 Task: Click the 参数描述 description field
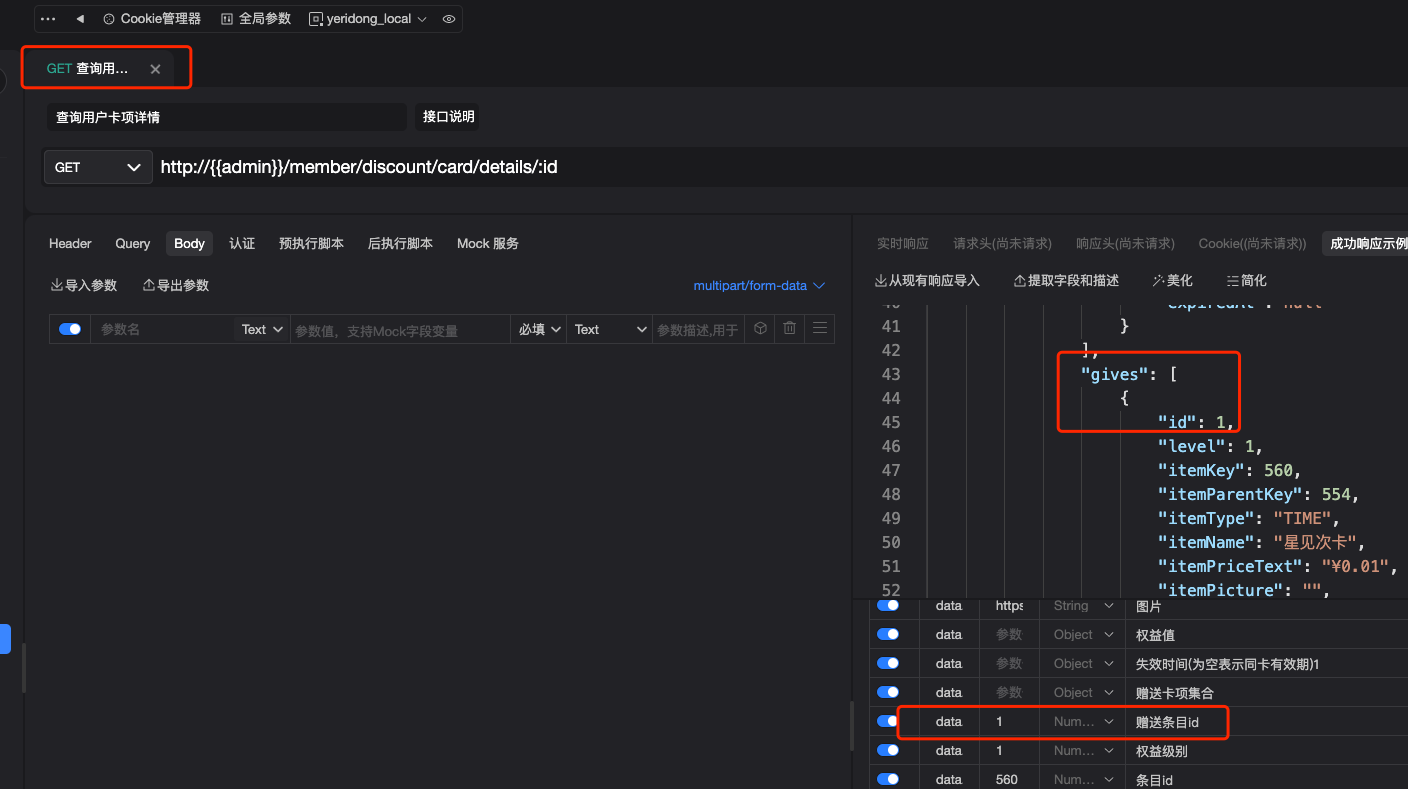[x=698, y=329]
